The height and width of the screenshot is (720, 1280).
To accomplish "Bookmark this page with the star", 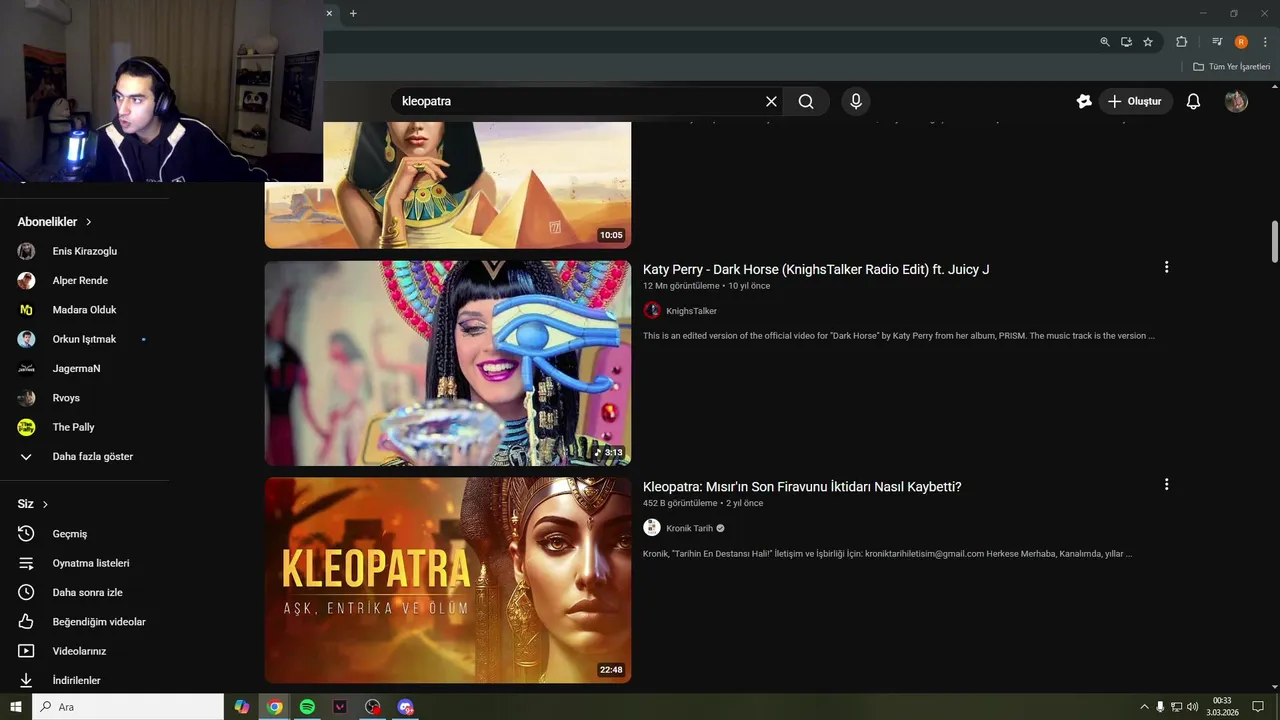I will pos(1148,42).
